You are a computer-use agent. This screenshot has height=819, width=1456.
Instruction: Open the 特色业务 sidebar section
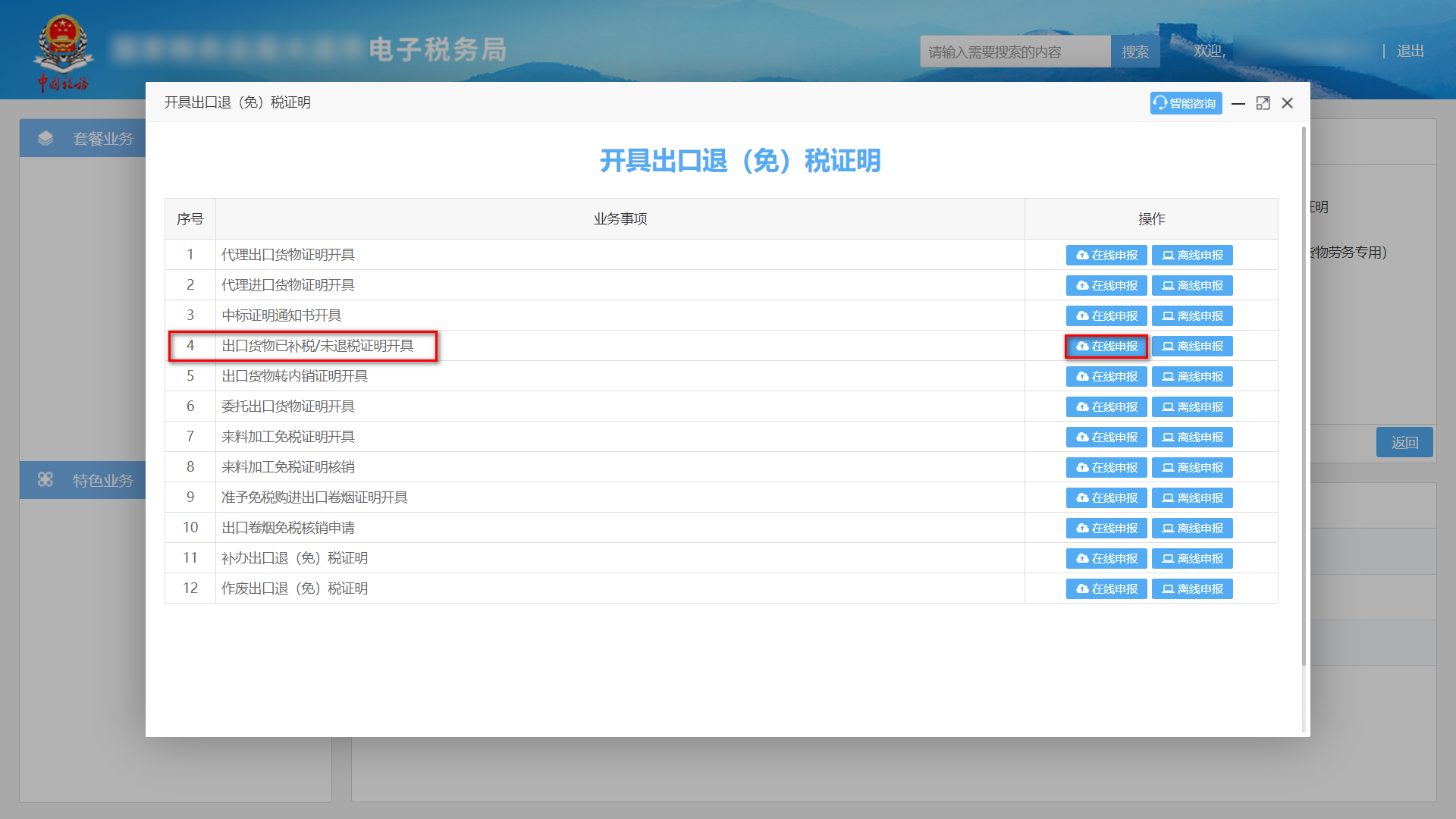point(102,479)
